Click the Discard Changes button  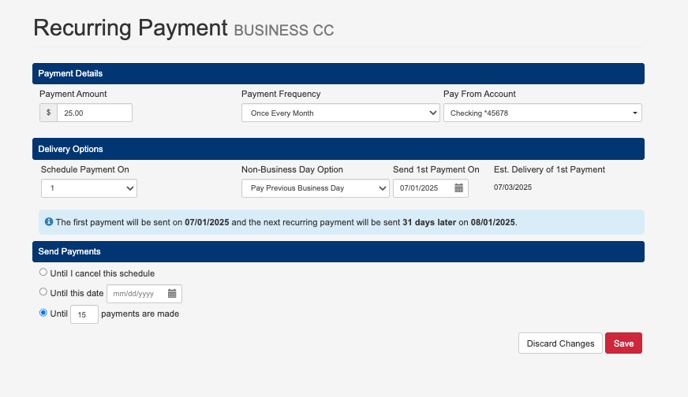point(560,343)
